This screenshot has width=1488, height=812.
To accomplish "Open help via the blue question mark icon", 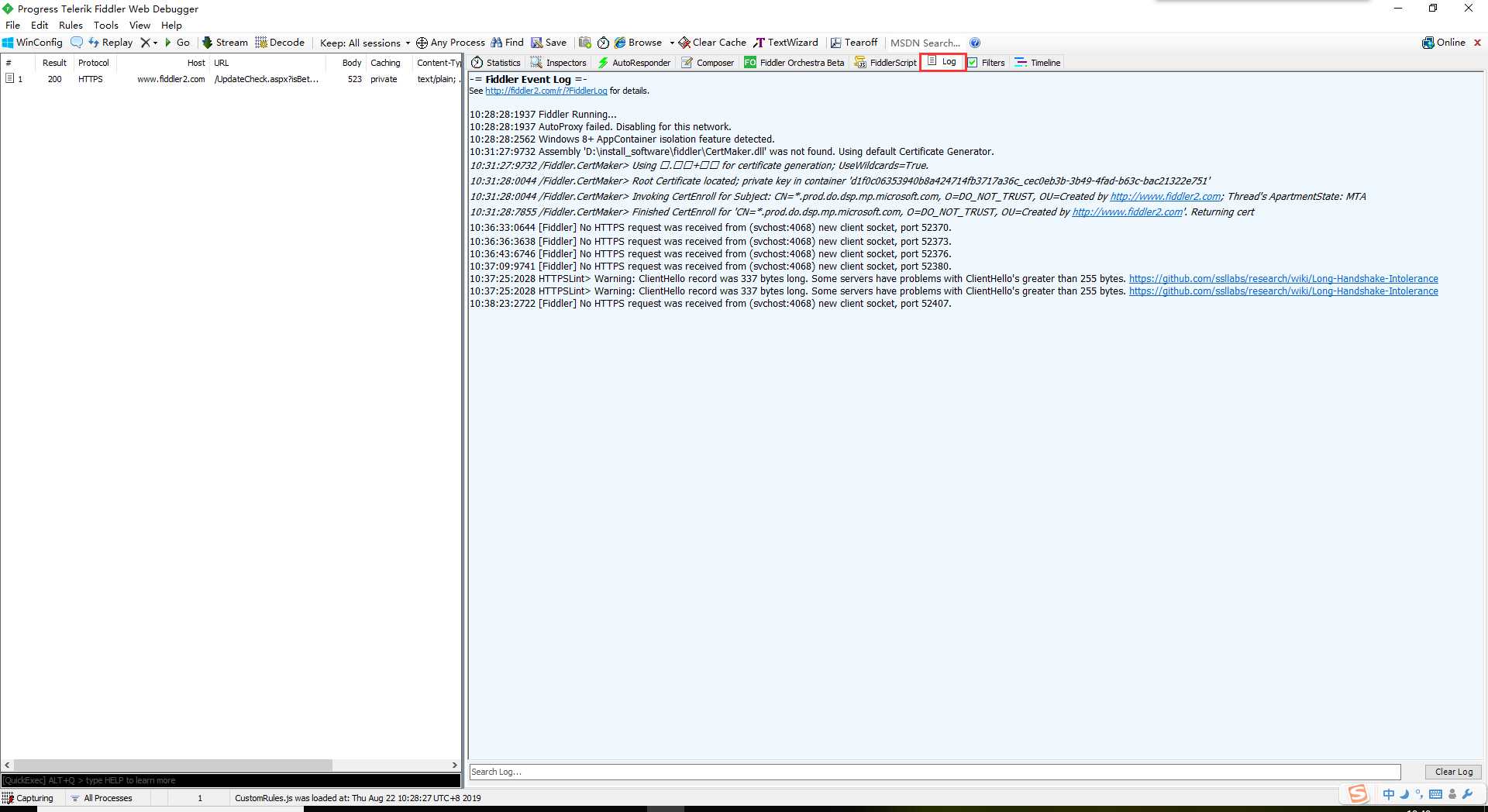I will [975, 43].
